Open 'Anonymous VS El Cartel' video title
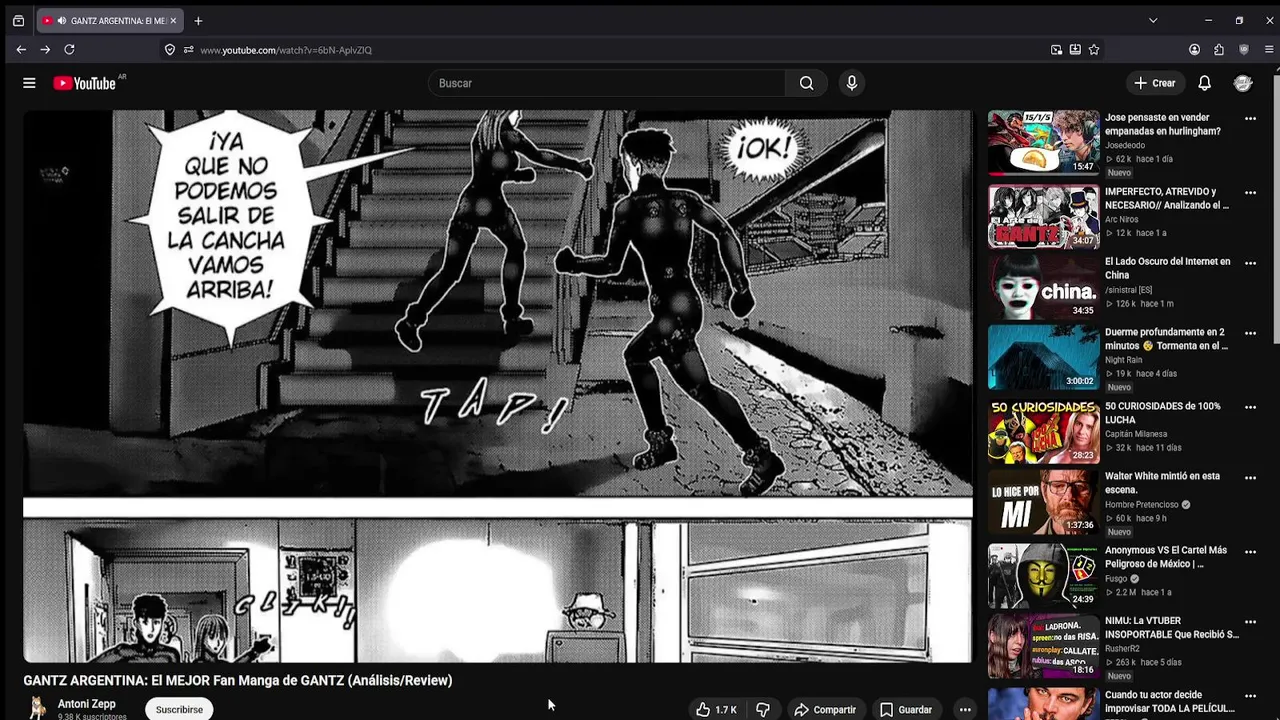This screenshot has height=720, width=1280. coord(1166,557)
